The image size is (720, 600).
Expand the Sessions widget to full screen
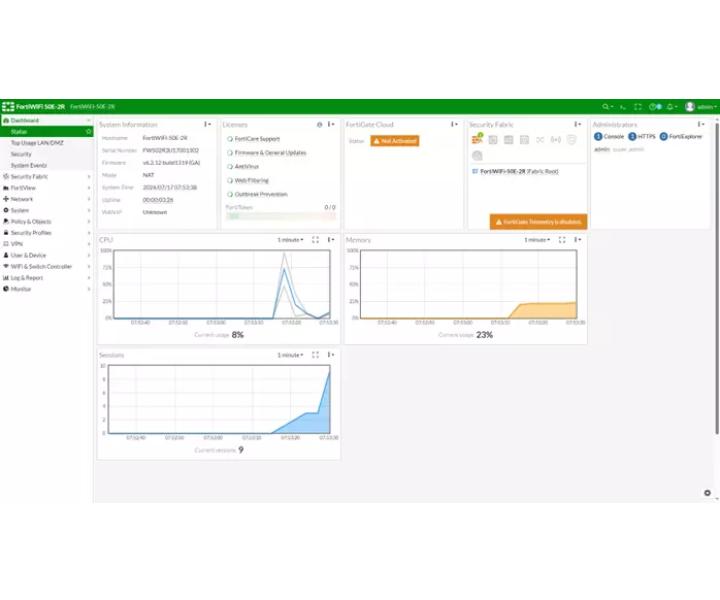[x=315, y=355]
